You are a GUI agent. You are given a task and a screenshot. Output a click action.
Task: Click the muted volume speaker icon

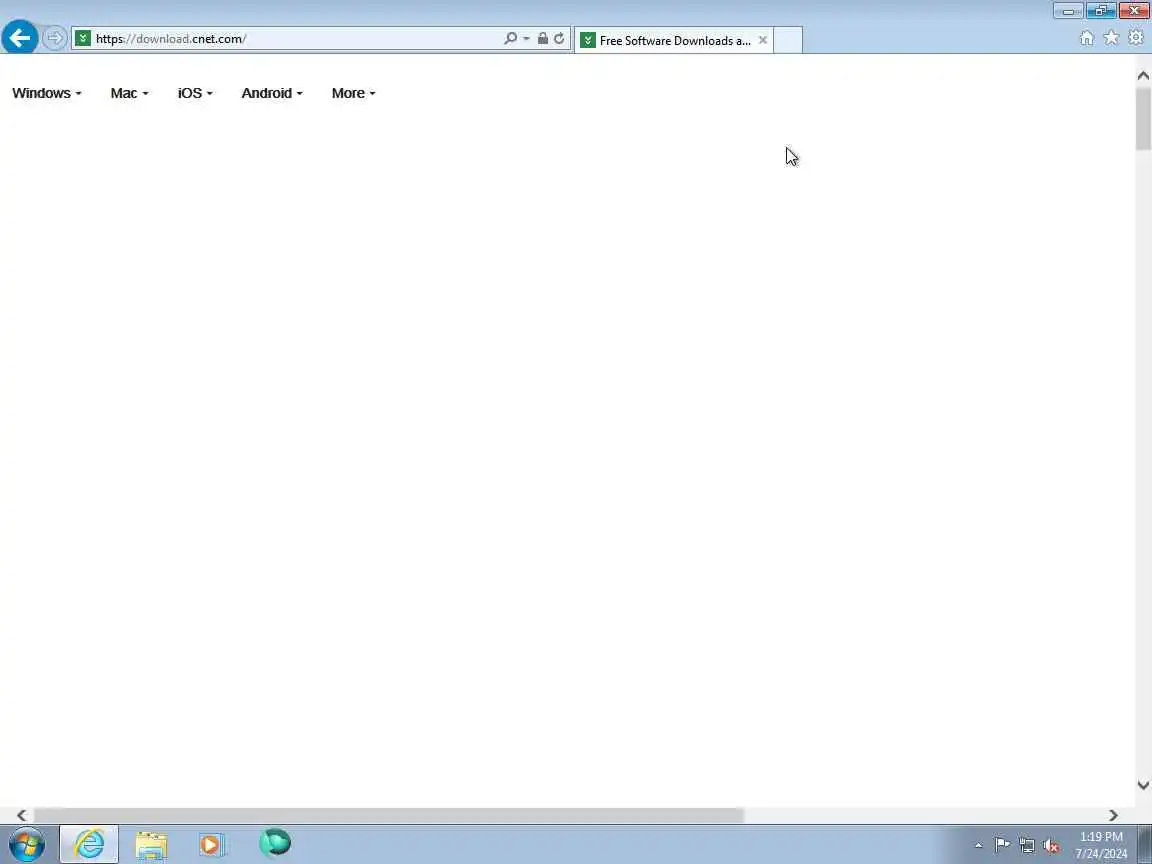point(1051,846)
